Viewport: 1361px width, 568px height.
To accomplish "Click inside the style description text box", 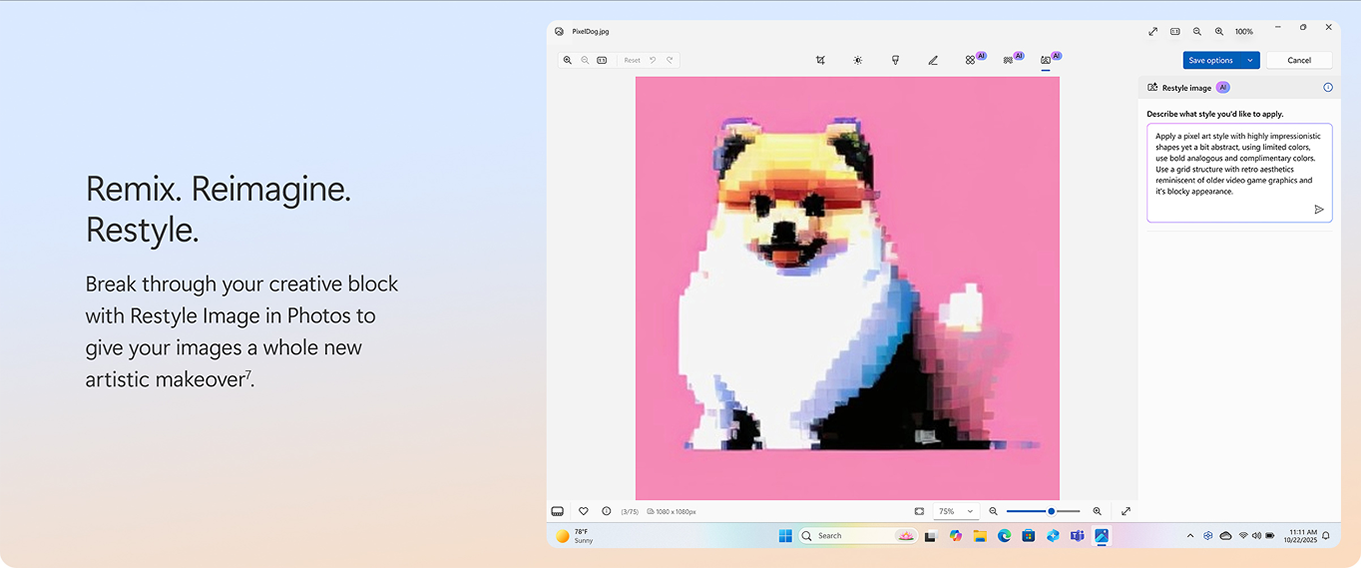I will coord(1238,165).
